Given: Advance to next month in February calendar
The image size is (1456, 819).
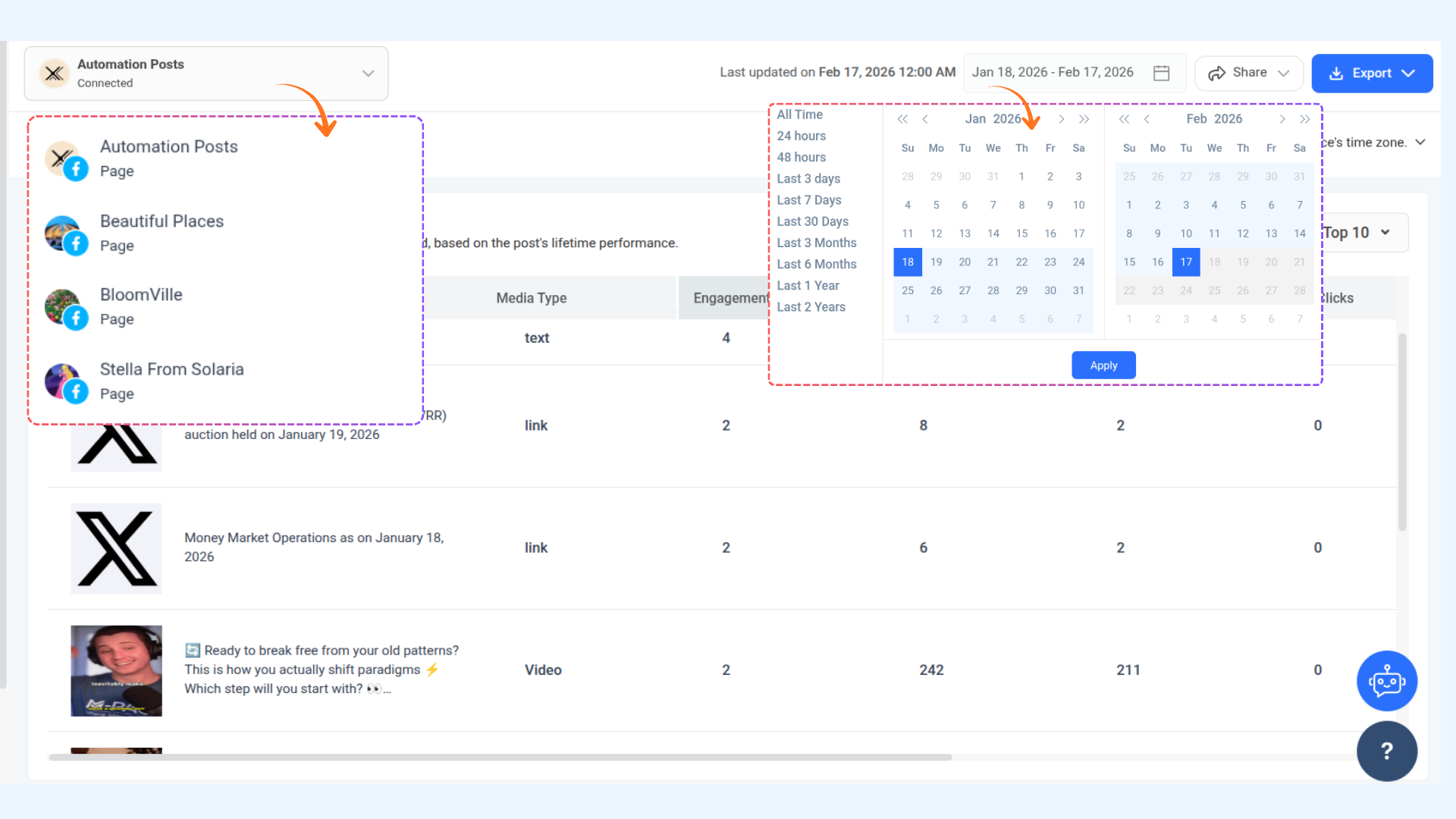Looking at the screenshot, I should tap(1282, 119).
